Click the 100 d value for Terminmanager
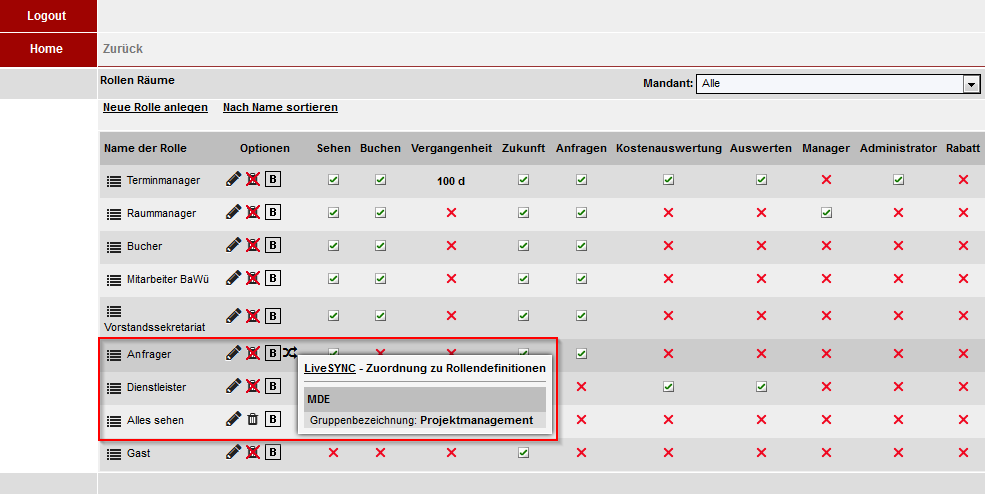The height and width of the screenshot is (494, 985). (451, 181)
